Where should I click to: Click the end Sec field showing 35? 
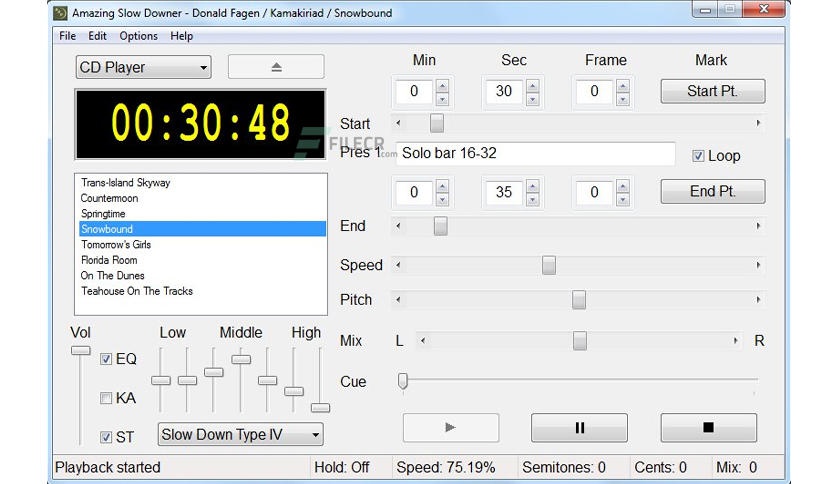(x=504, y=192)
